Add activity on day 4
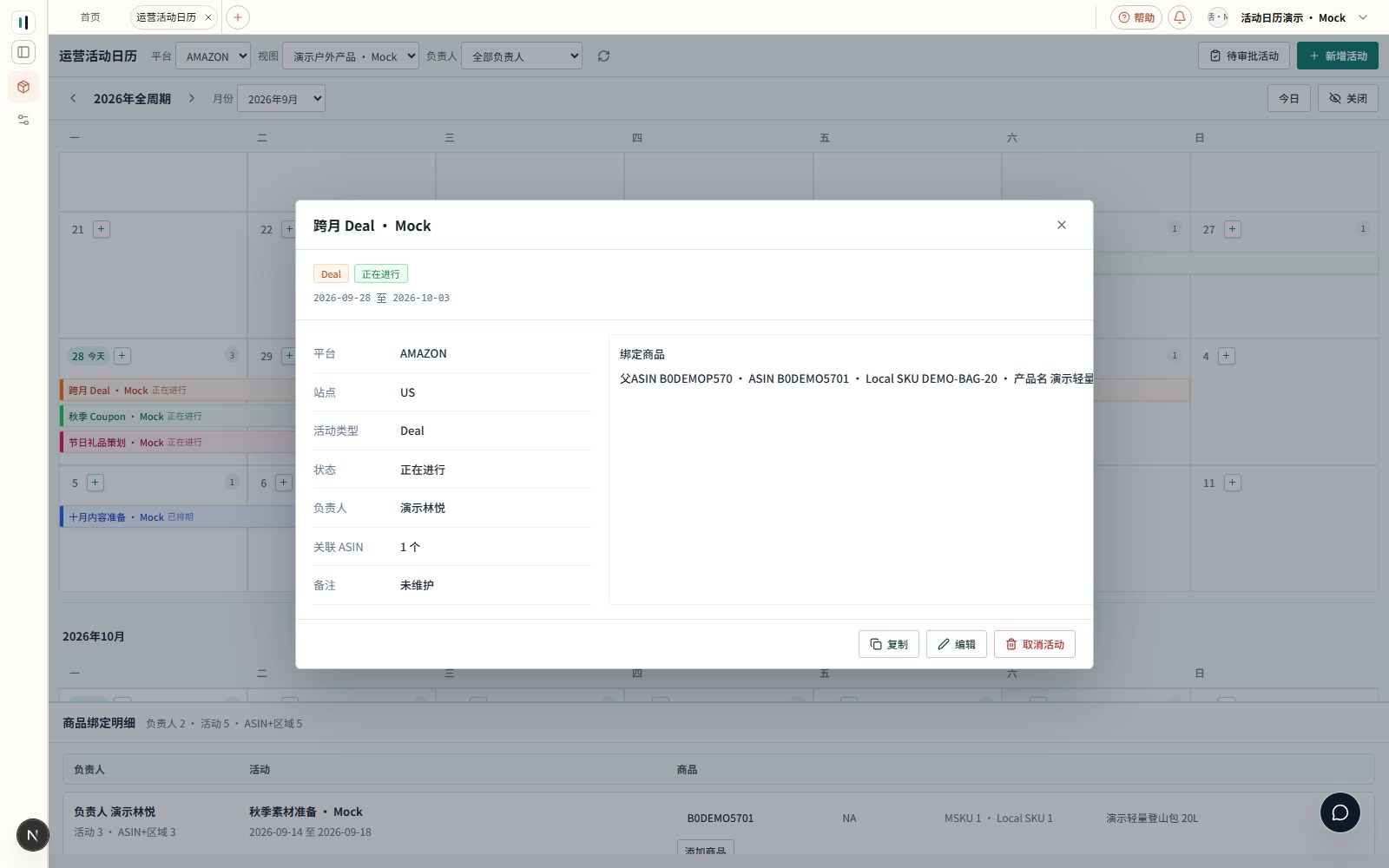Image resolution: width=1389 pixels, height=868 pixels. coord(1227,356)
